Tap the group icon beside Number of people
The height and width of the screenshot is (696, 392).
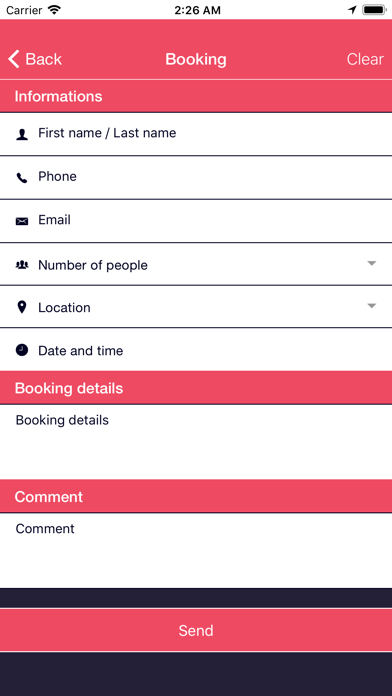pyautogui.click(x=22, y=265)
